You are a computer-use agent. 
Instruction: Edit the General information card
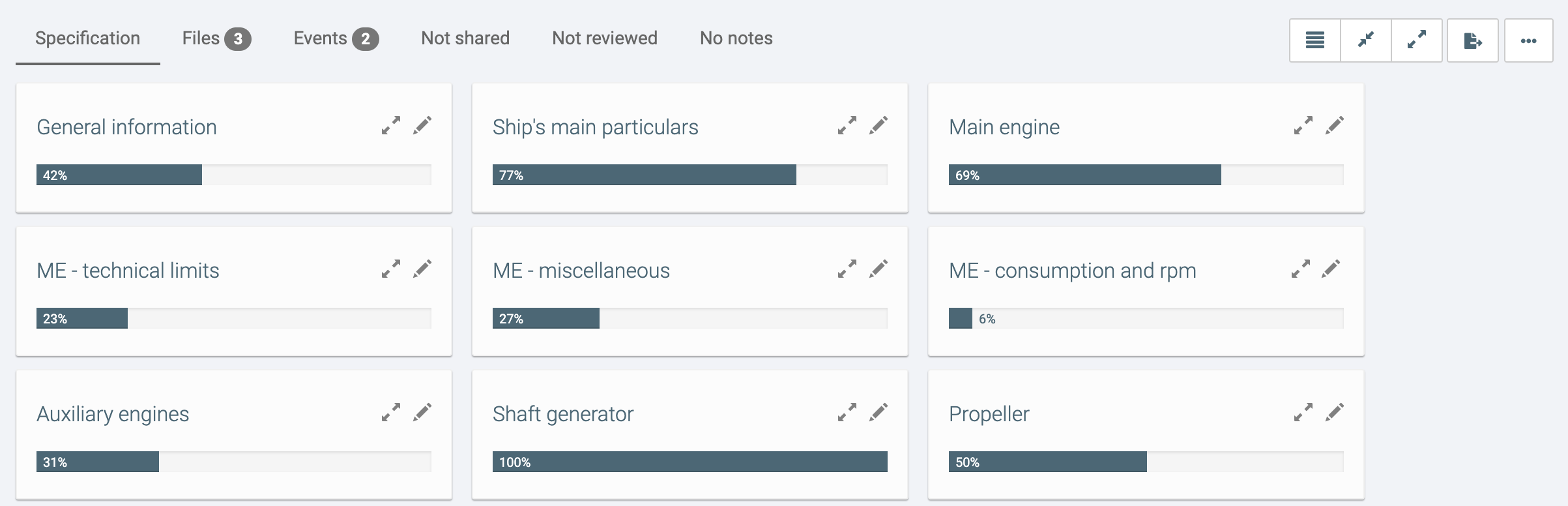click(422, 125)
